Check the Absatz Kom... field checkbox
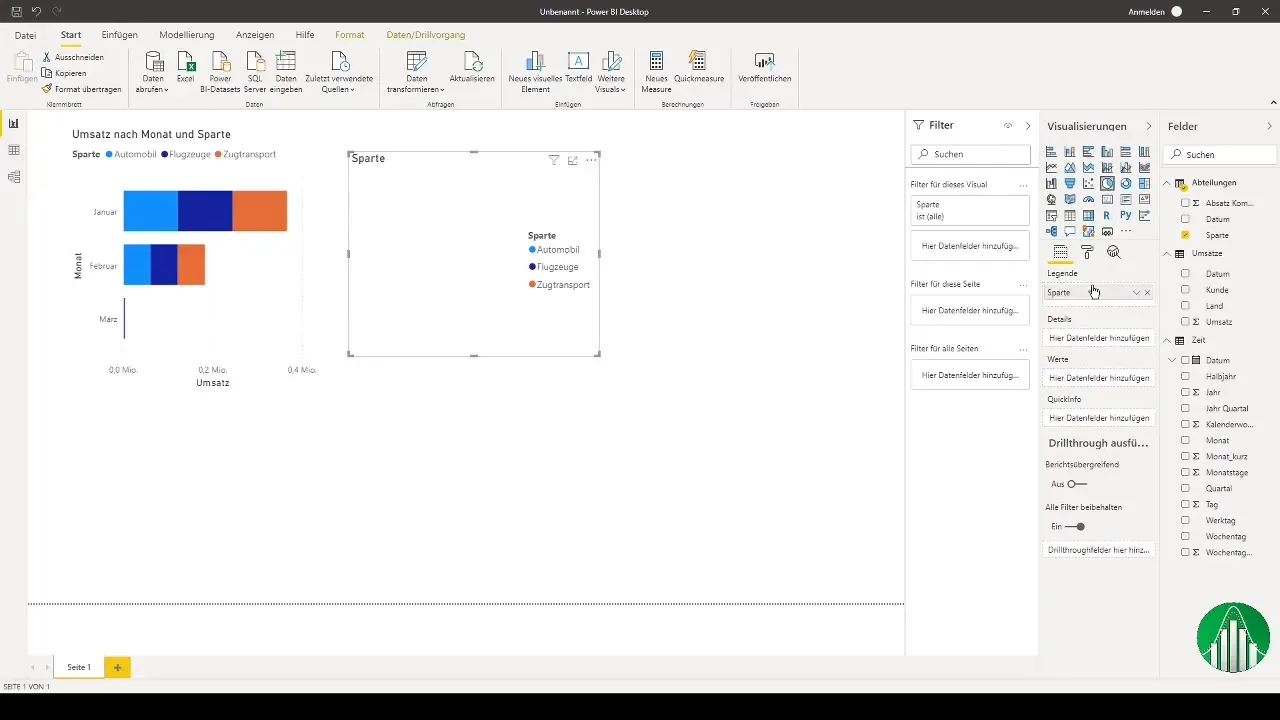This screenshot has height=720, width=1280. point(1185,203)
